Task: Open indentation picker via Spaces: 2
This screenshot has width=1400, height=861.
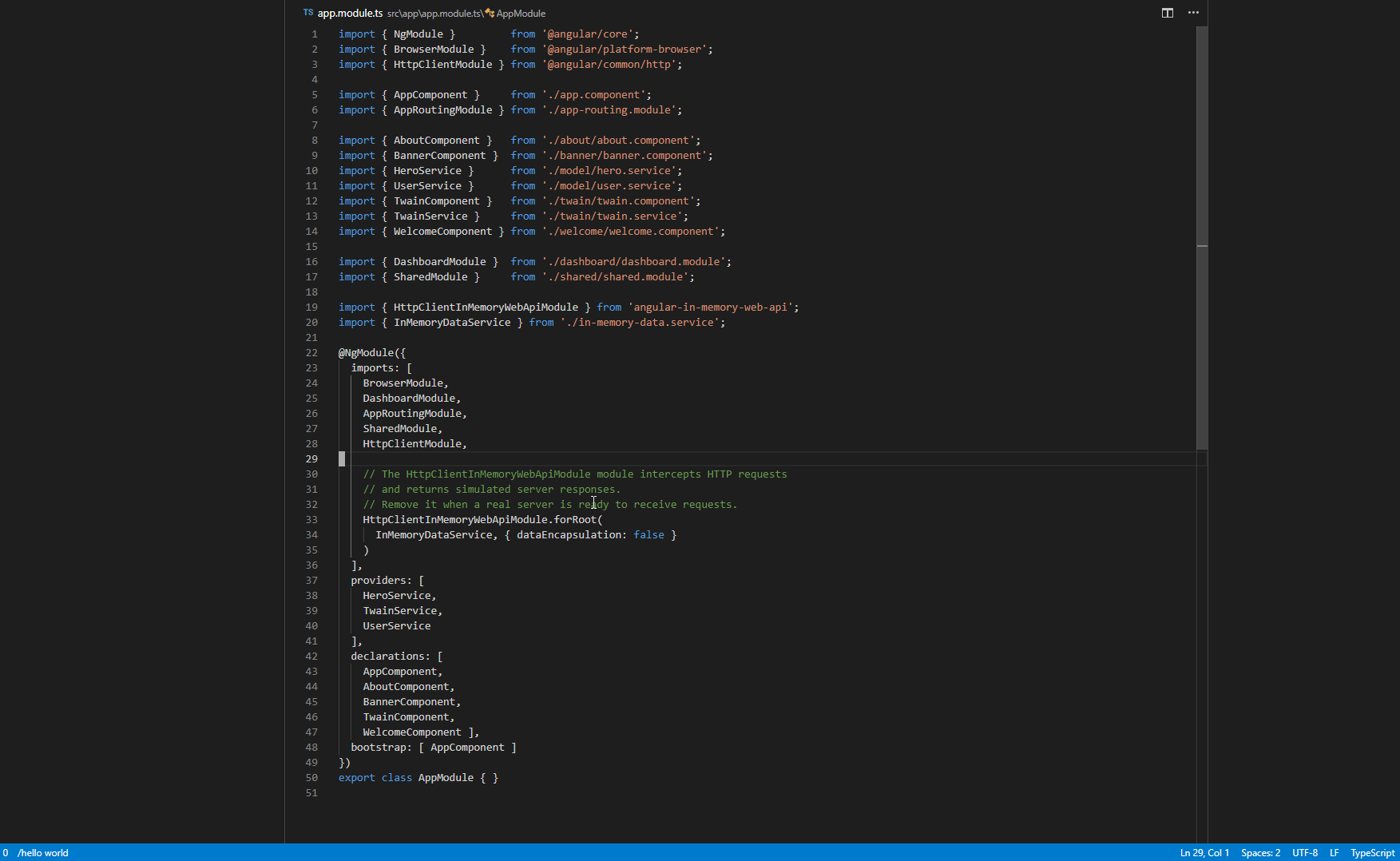Action: pos(1260,852)
